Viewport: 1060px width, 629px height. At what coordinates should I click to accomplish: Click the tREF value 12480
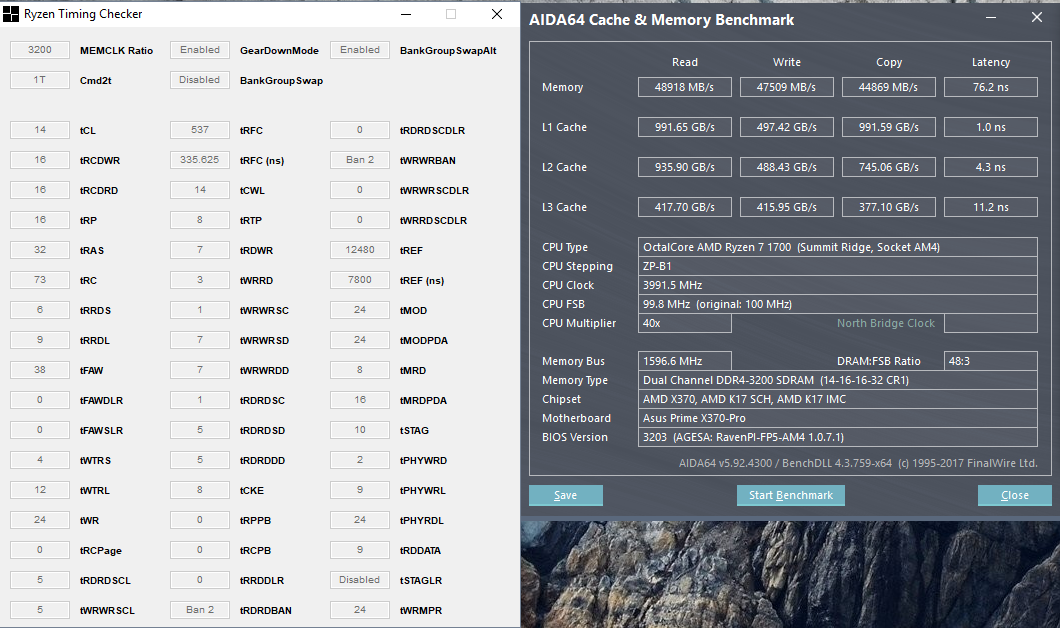coord(360,250)
